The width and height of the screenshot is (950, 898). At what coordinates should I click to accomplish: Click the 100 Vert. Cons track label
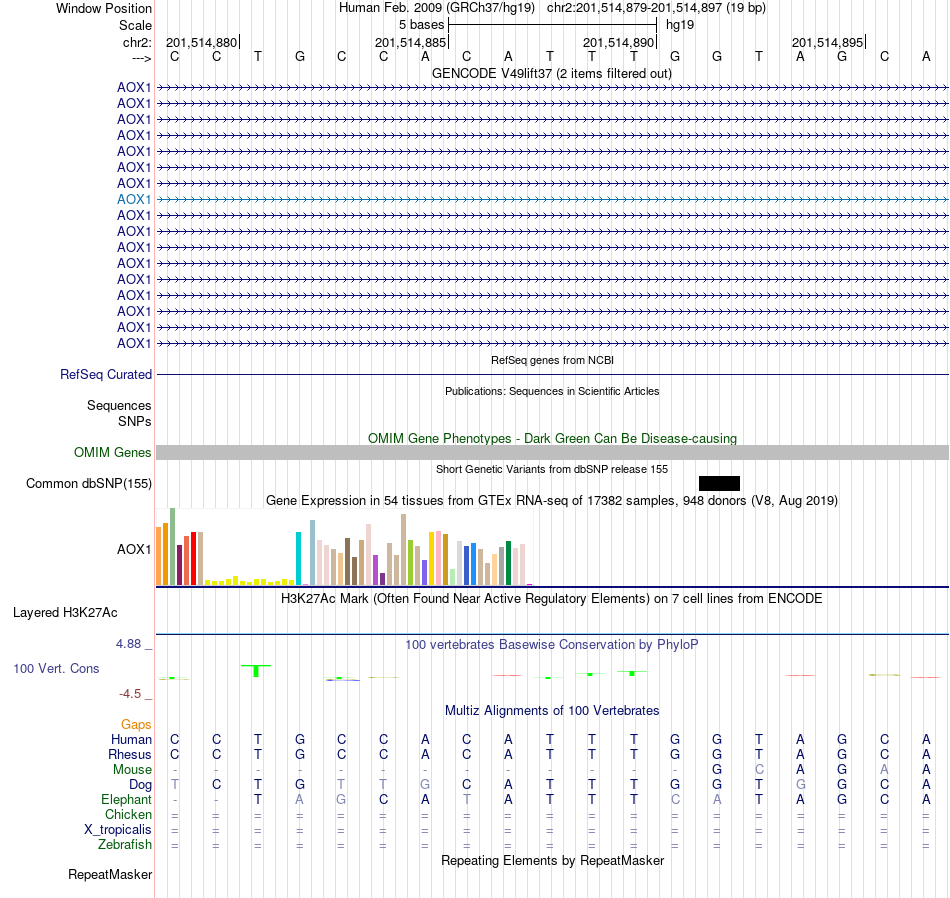click(x=56, y=668)
